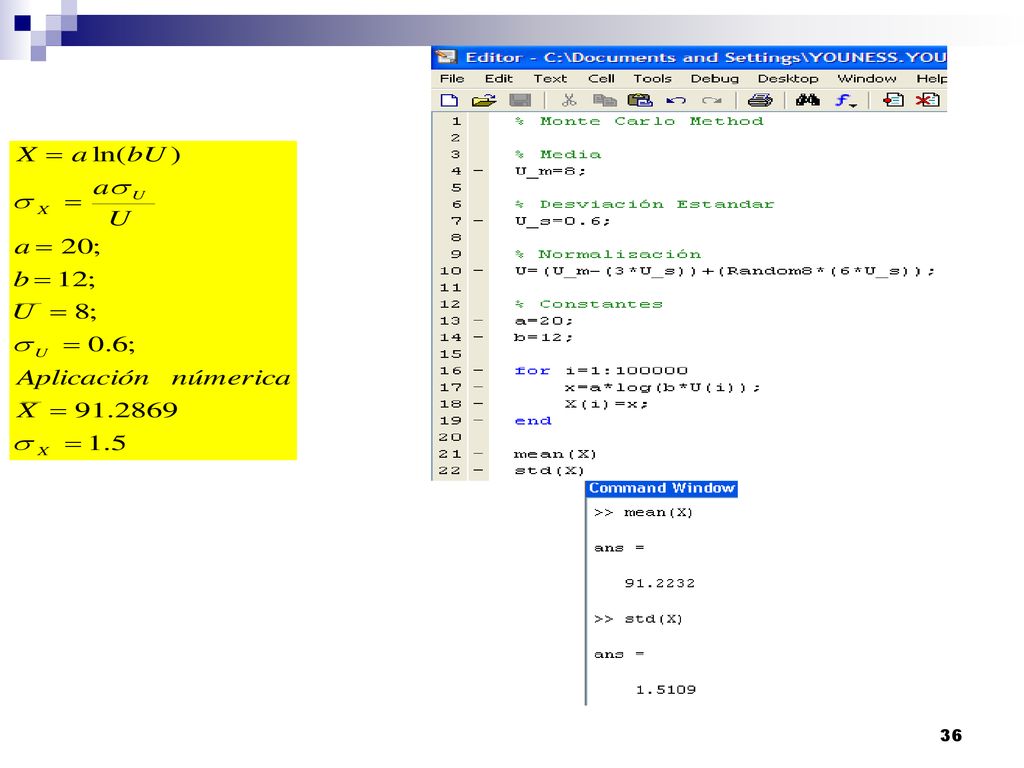Click breakpoint dash on line 16
Viewport: 1024px width, 768px height.
pos(478,371)
